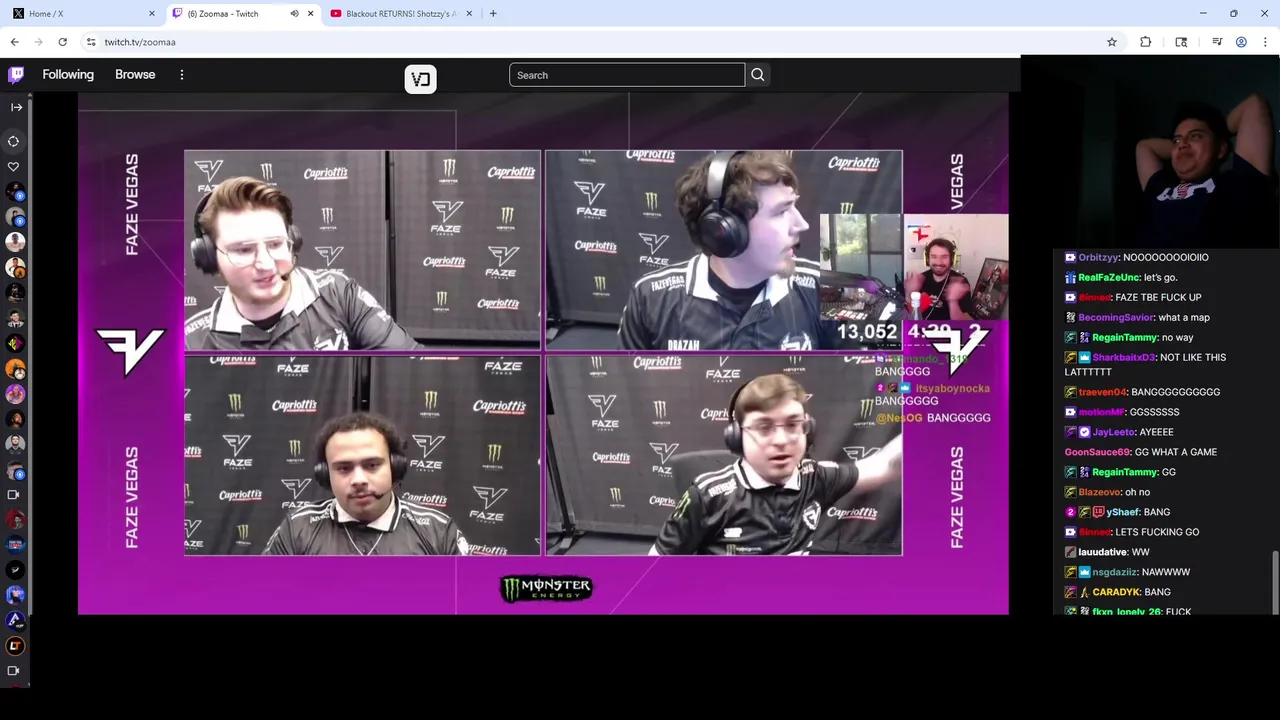Click the search magnifier button

tap(758, 75)
